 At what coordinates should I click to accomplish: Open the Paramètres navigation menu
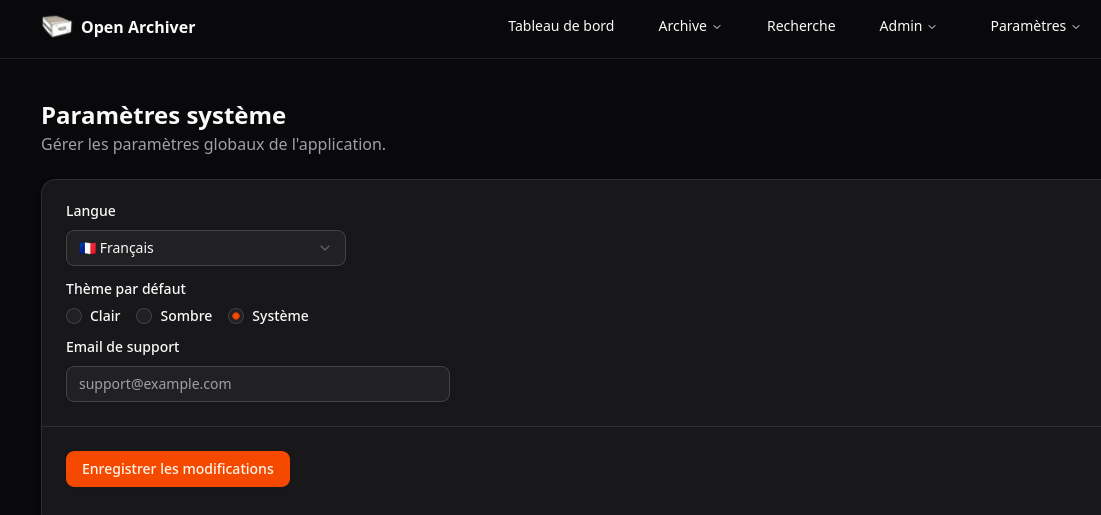pyautogui.click(x=1034, y=26)
